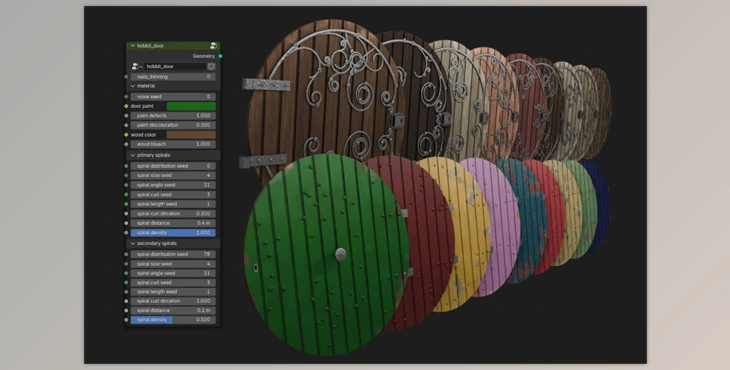Click primary spiral distribution seed socket
Viewport: 730px width, 370px height.
click(126, 166)
